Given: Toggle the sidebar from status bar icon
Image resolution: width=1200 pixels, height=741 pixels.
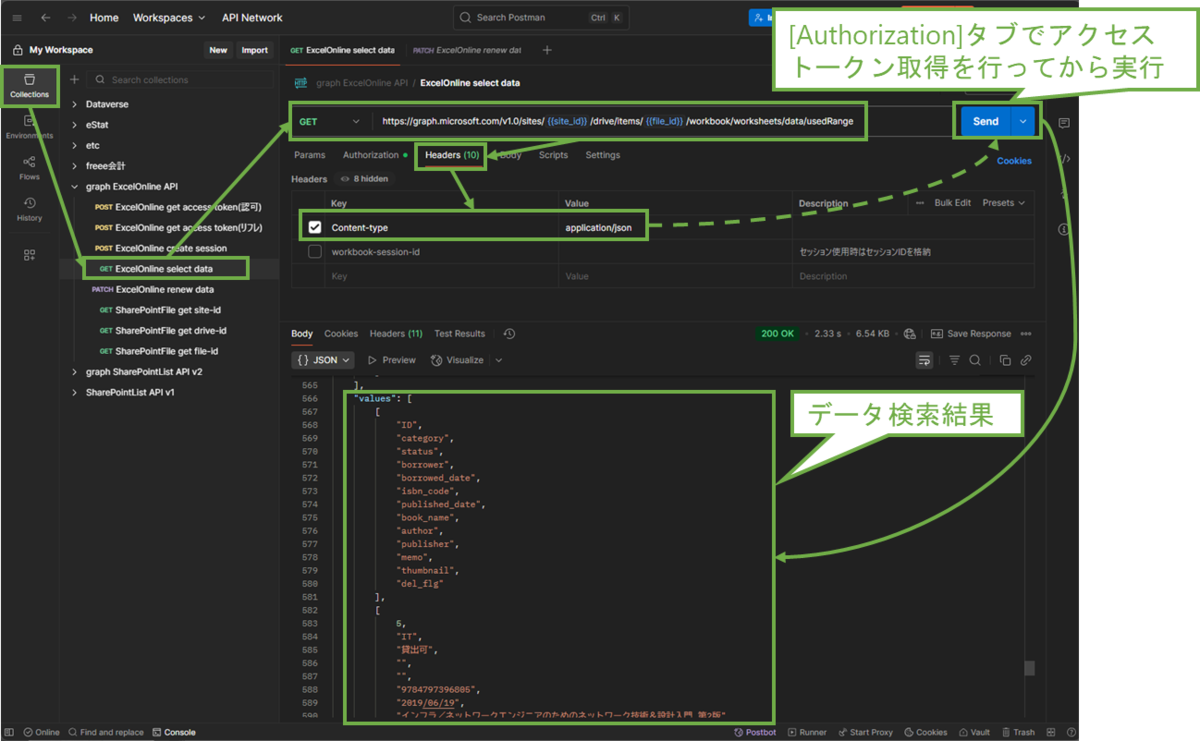Looking at the screenshot, I should point(11,732).
